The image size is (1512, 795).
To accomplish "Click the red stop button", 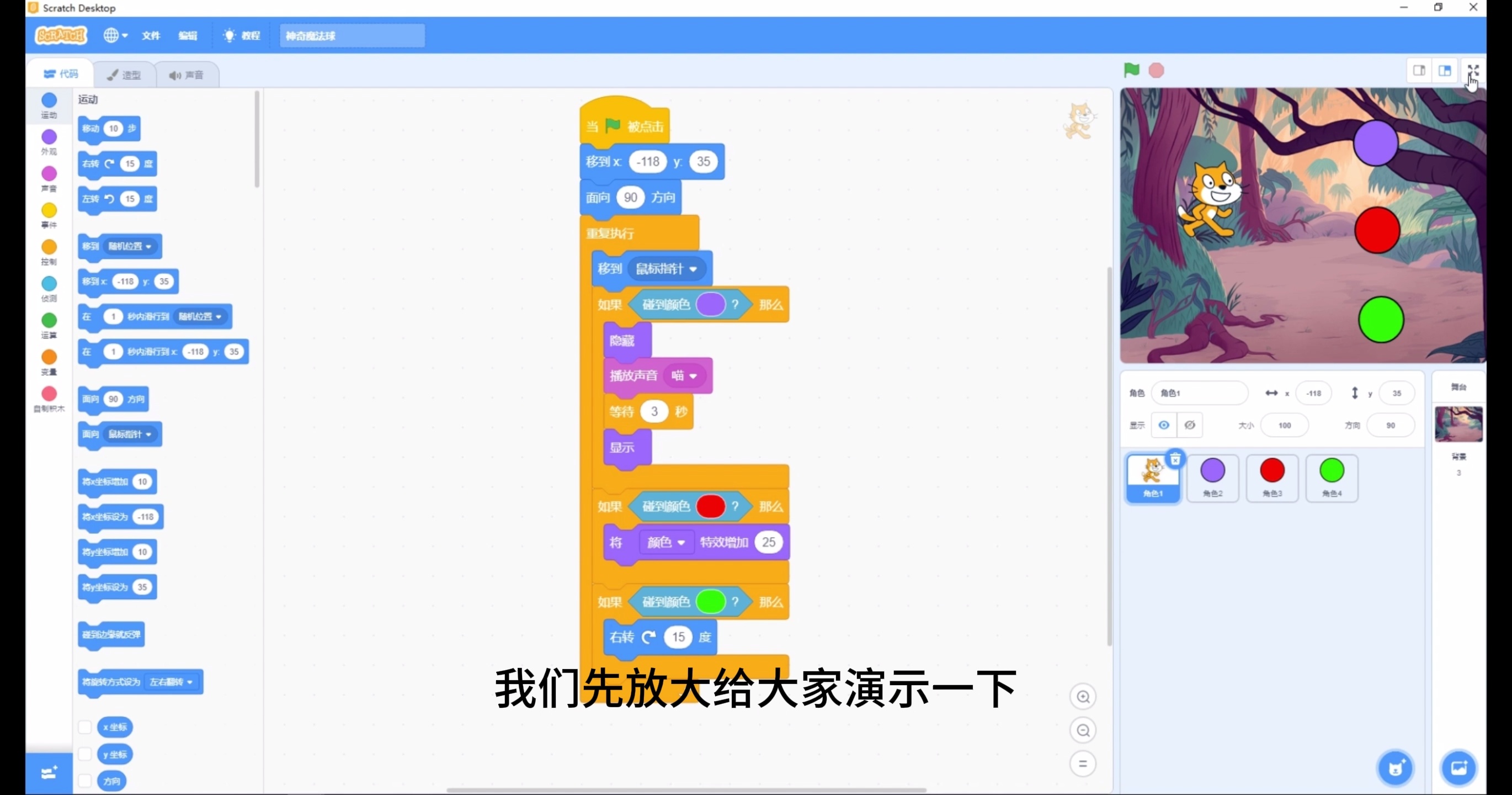I will [x=1156, y=71].
